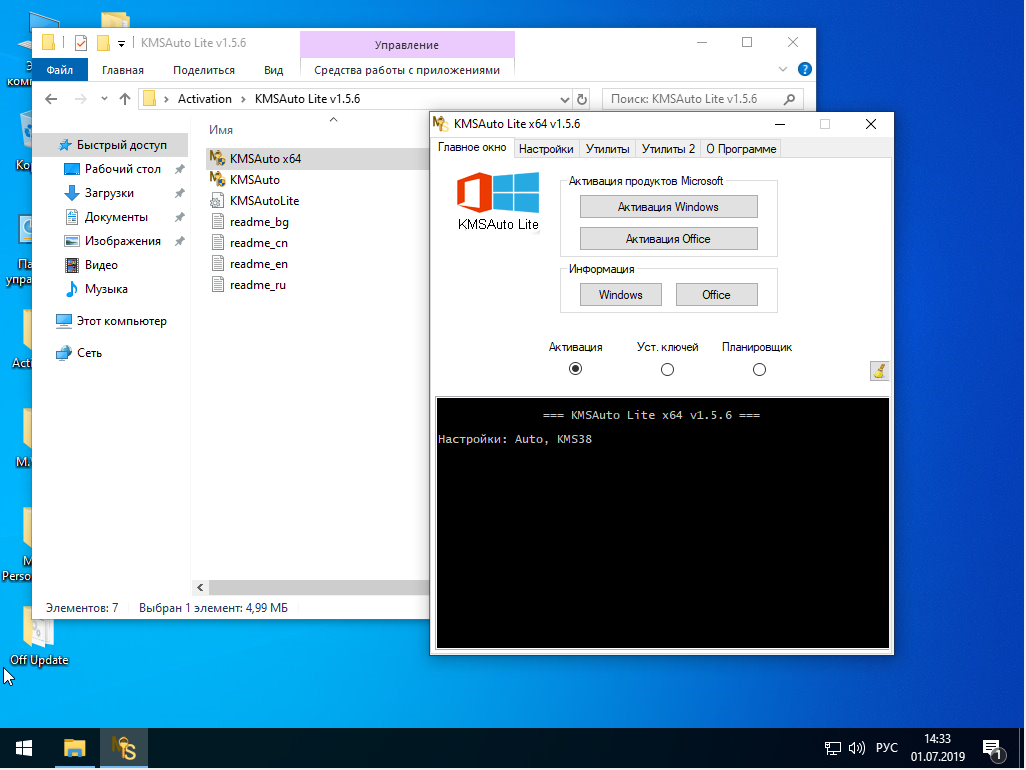The image size is (1026, 770).
Task: Open the Главная ribbon tab
Action: click(x=122, y=70)
